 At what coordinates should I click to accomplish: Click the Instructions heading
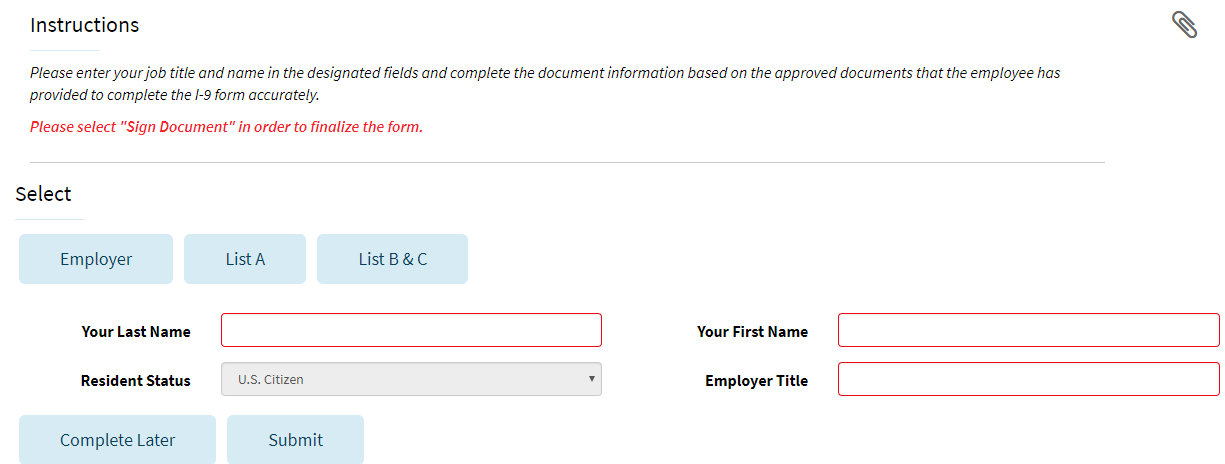85,25
